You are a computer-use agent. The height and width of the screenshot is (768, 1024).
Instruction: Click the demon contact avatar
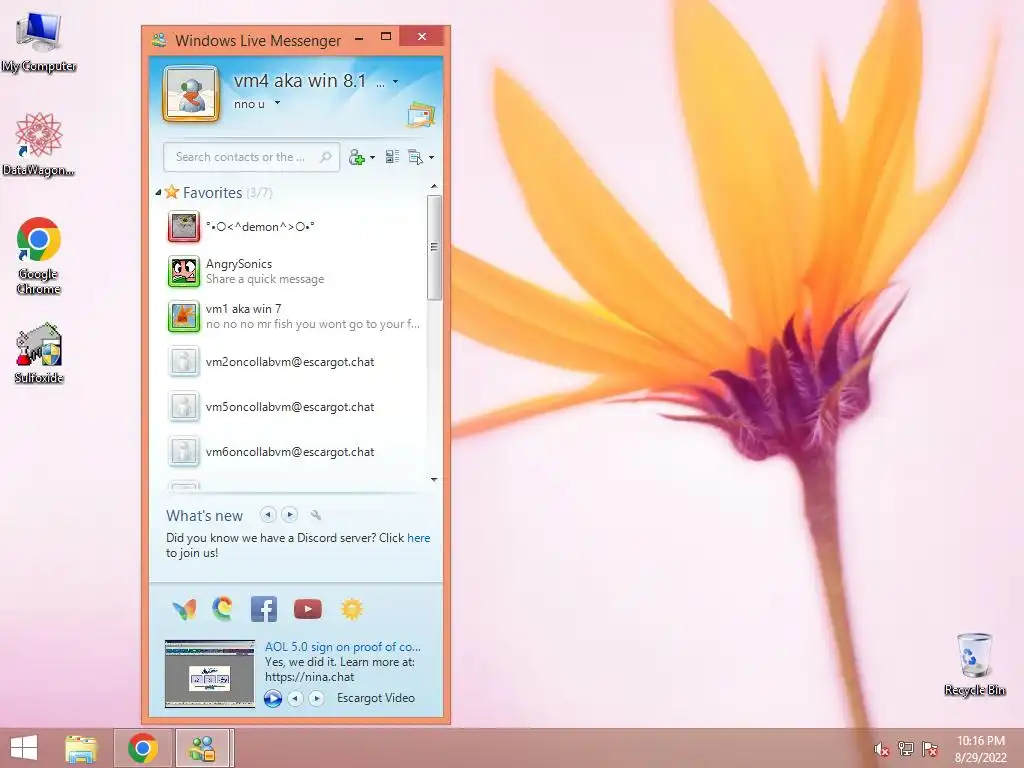coord(184,227)
